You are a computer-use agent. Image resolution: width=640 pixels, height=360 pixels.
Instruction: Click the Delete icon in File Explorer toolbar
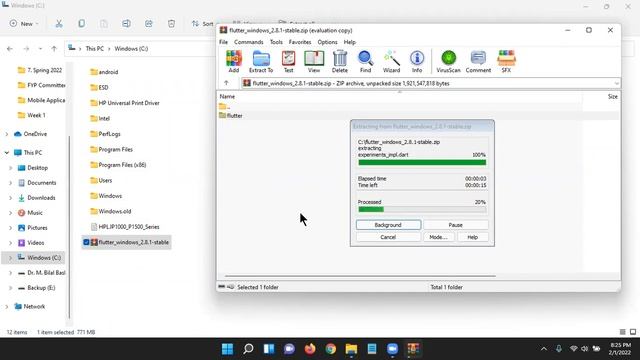[x=171, y=24]
